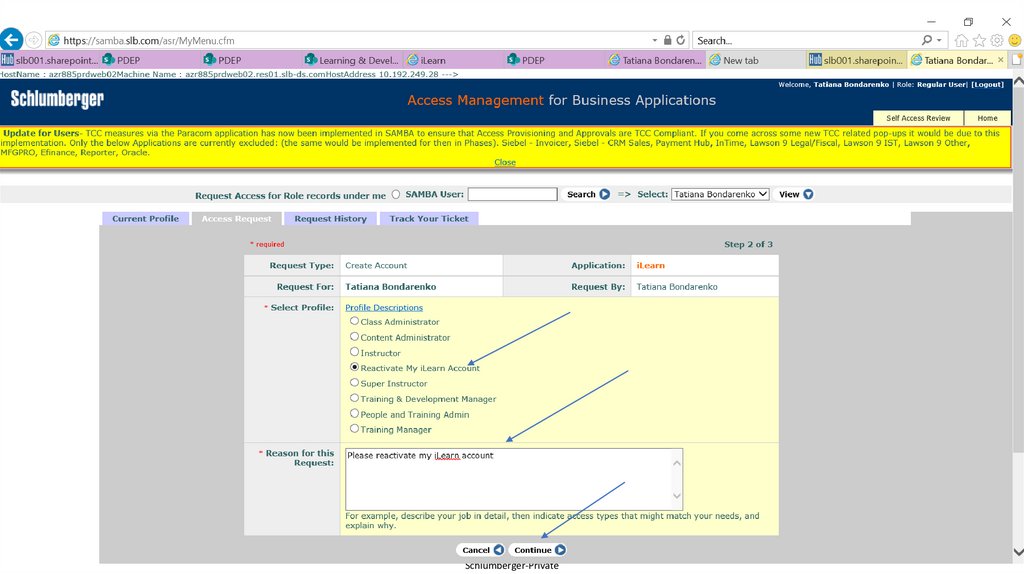This screenshot has height=574, width=1024.
Task: Open favorites star icon
Action: pos(979,40)
